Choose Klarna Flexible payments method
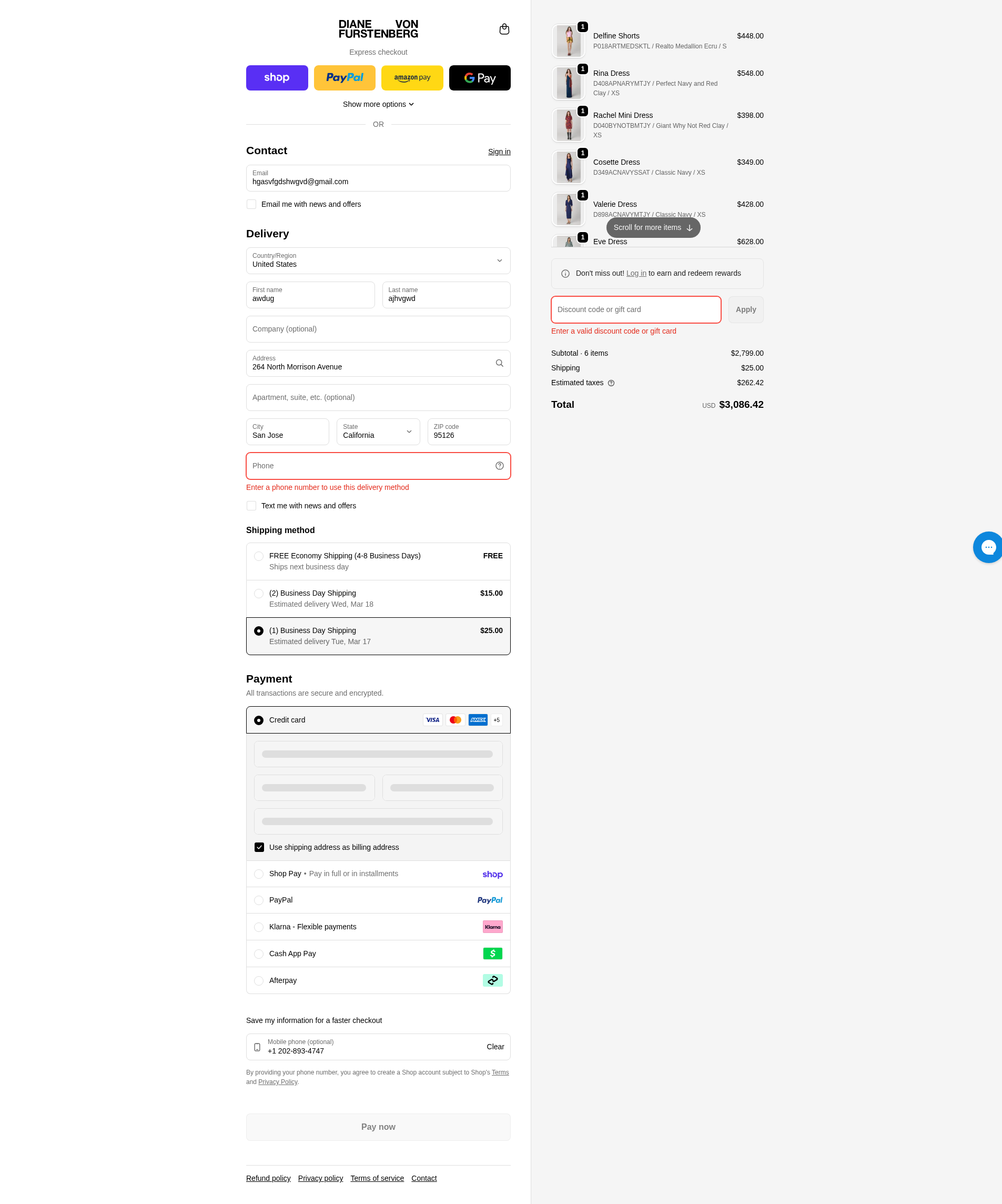The height and width of the screenshot is (1204, 1002). click(x=259, y=927)
